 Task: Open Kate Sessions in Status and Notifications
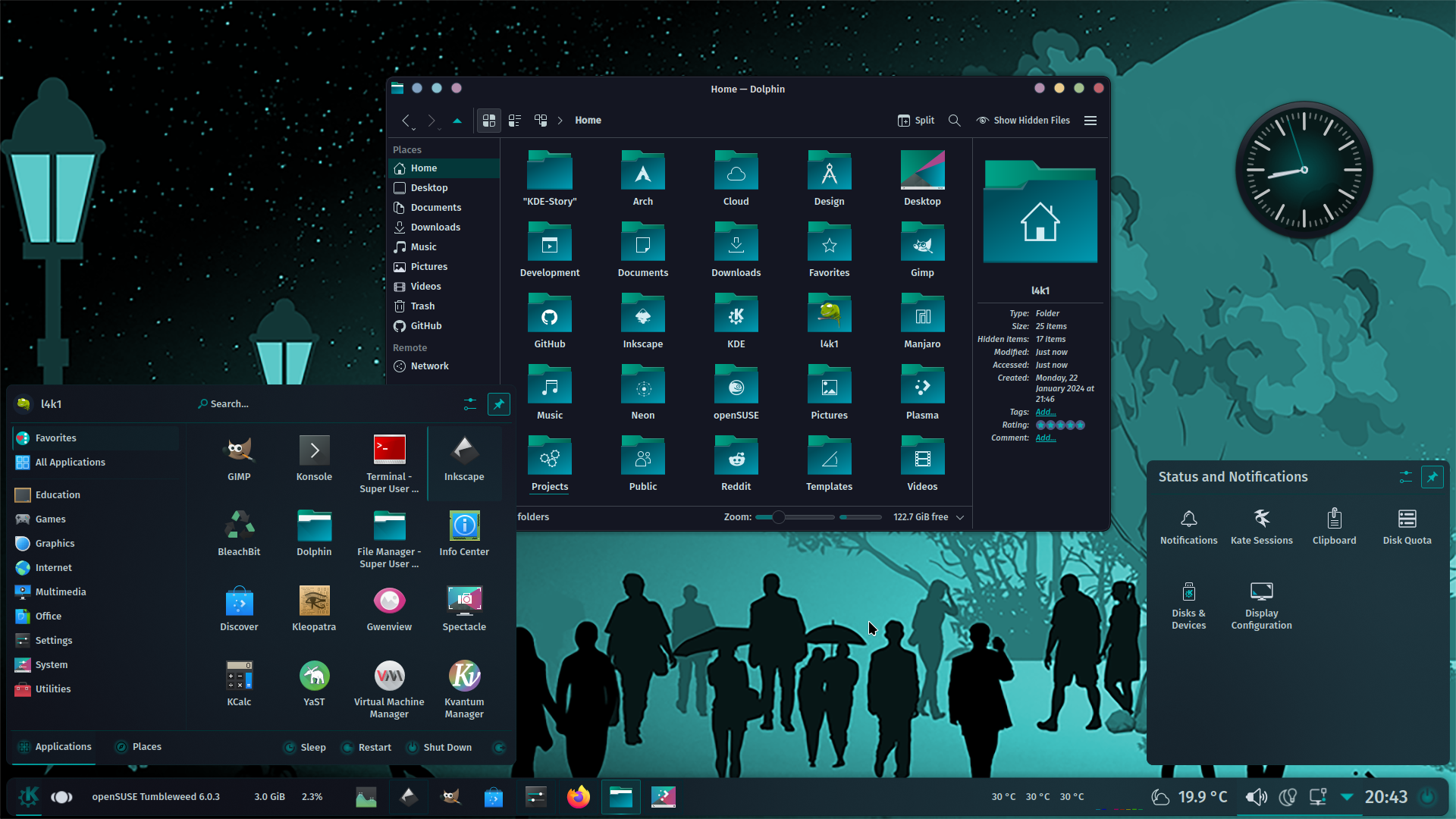pos(1261,526)
